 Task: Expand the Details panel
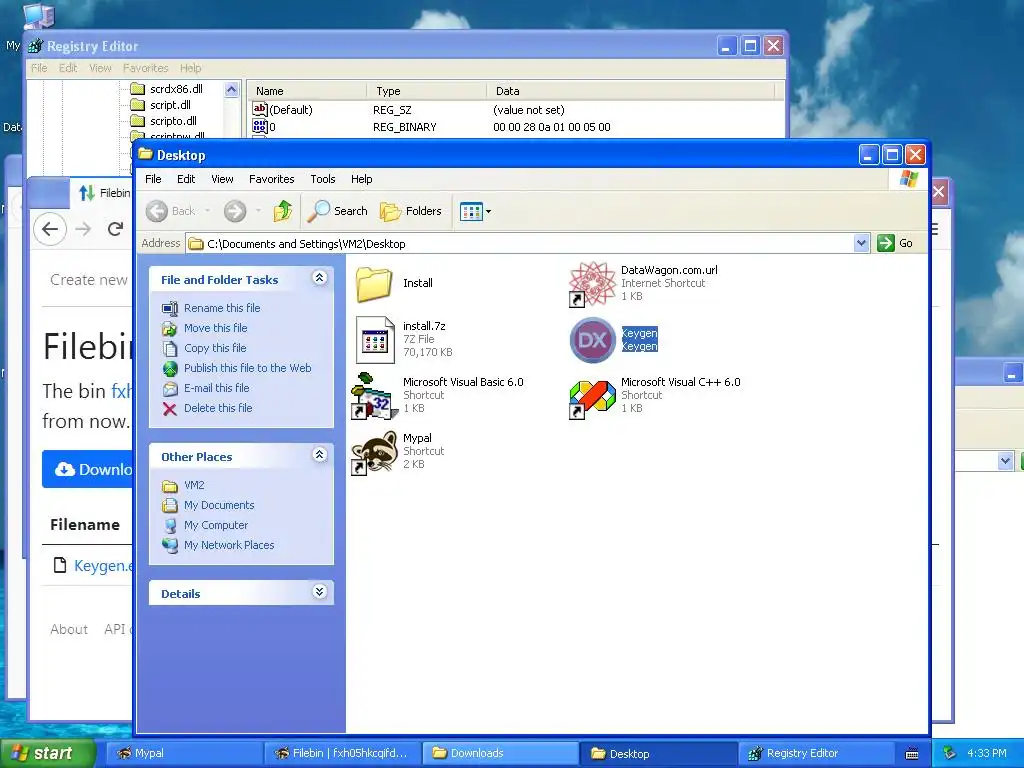point(319,592)
